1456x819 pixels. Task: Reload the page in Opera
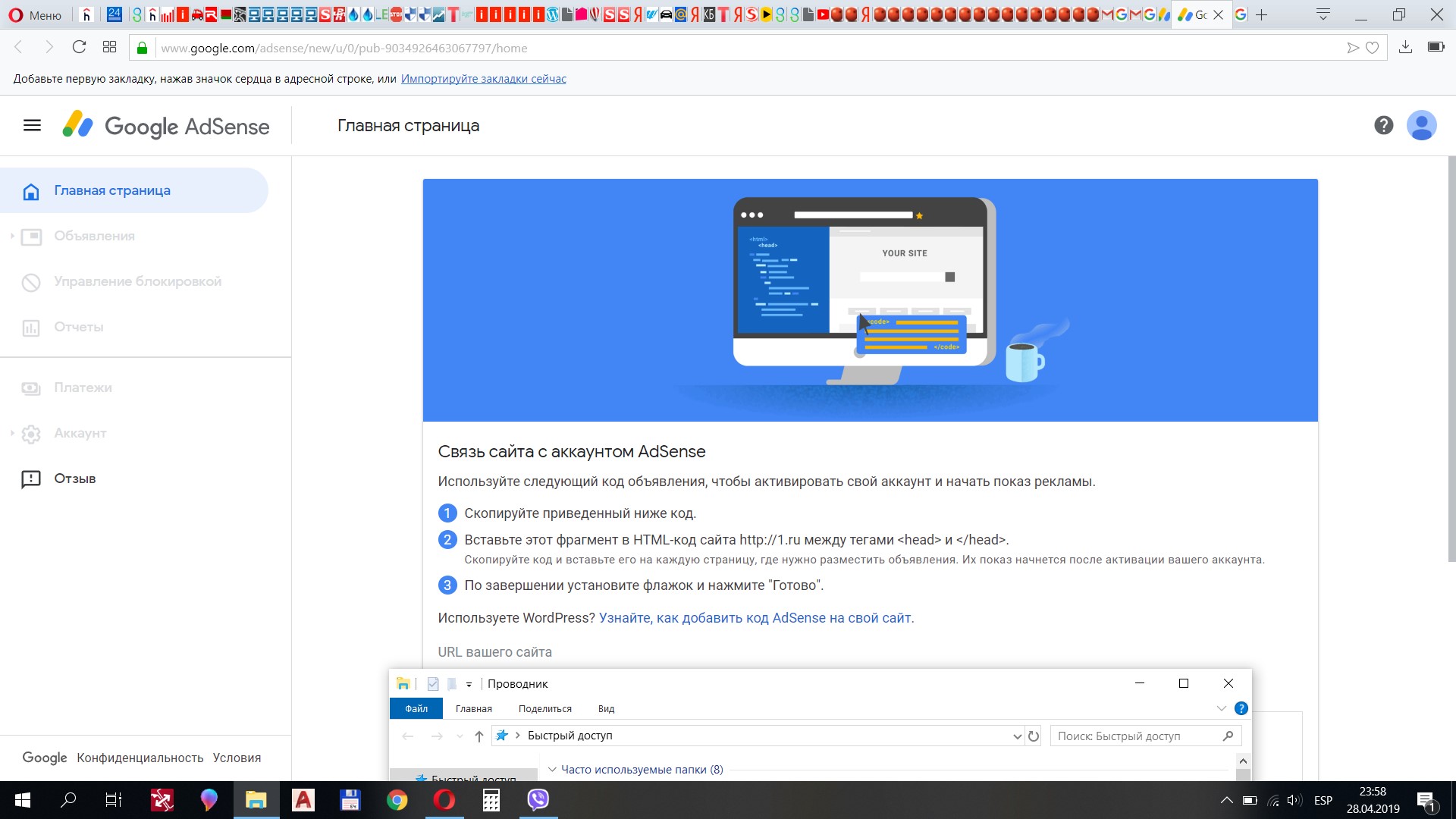tap(79, 47)
